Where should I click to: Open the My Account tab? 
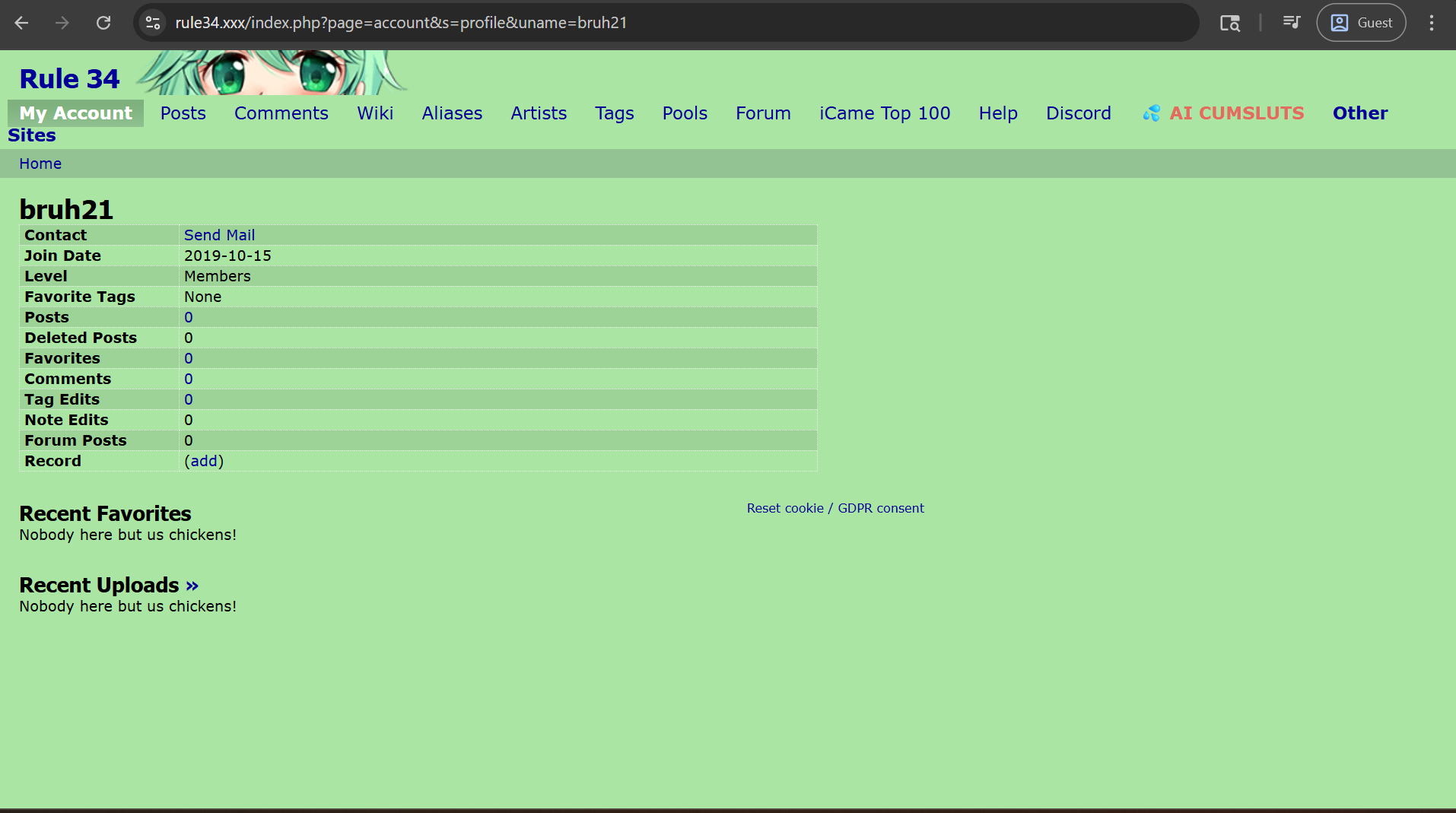(75, 113)
